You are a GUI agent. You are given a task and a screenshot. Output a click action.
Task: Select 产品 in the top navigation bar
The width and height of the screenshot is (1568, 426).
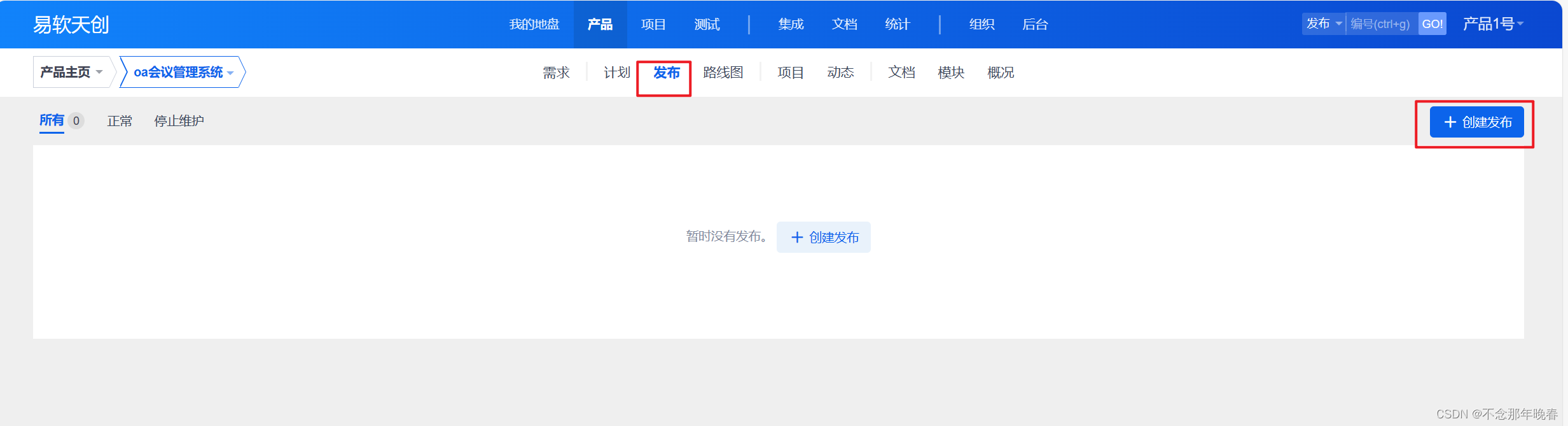click(x=600, y=24)
